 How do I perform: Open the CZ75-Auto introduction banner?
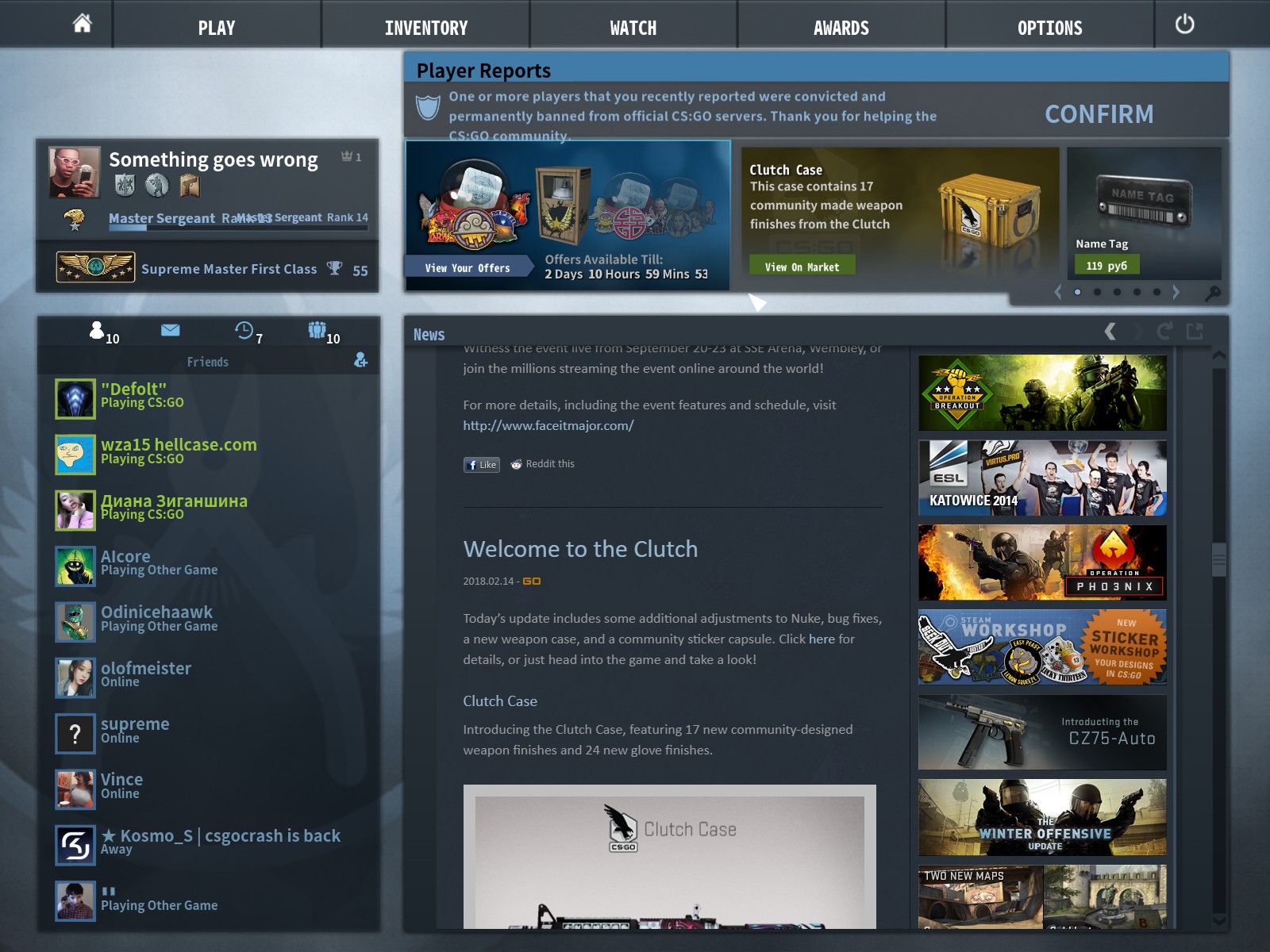pyautogui.click(x=1042, y=732)
